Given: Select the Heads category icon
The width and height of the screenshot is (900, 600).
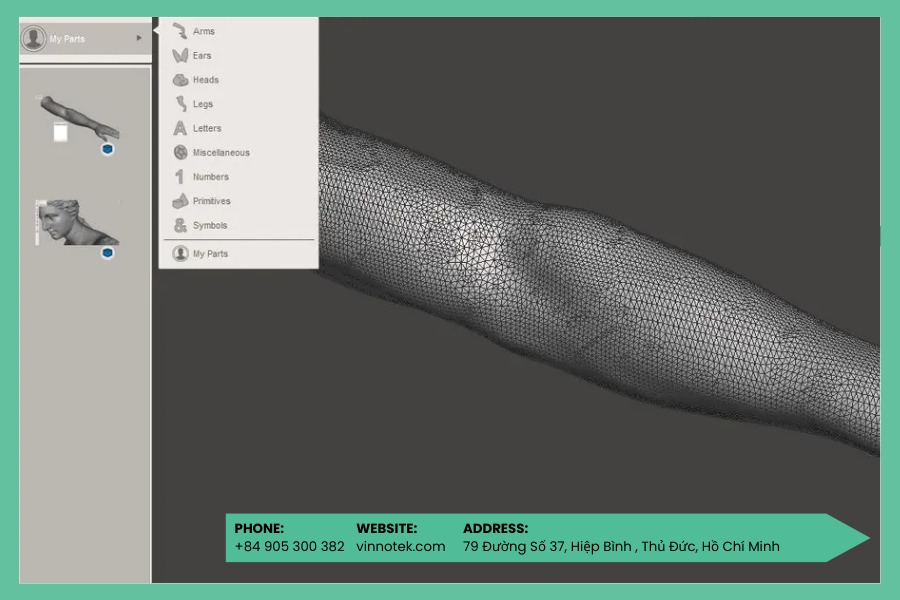Looking at the screenshot, I should click(181, 80).
